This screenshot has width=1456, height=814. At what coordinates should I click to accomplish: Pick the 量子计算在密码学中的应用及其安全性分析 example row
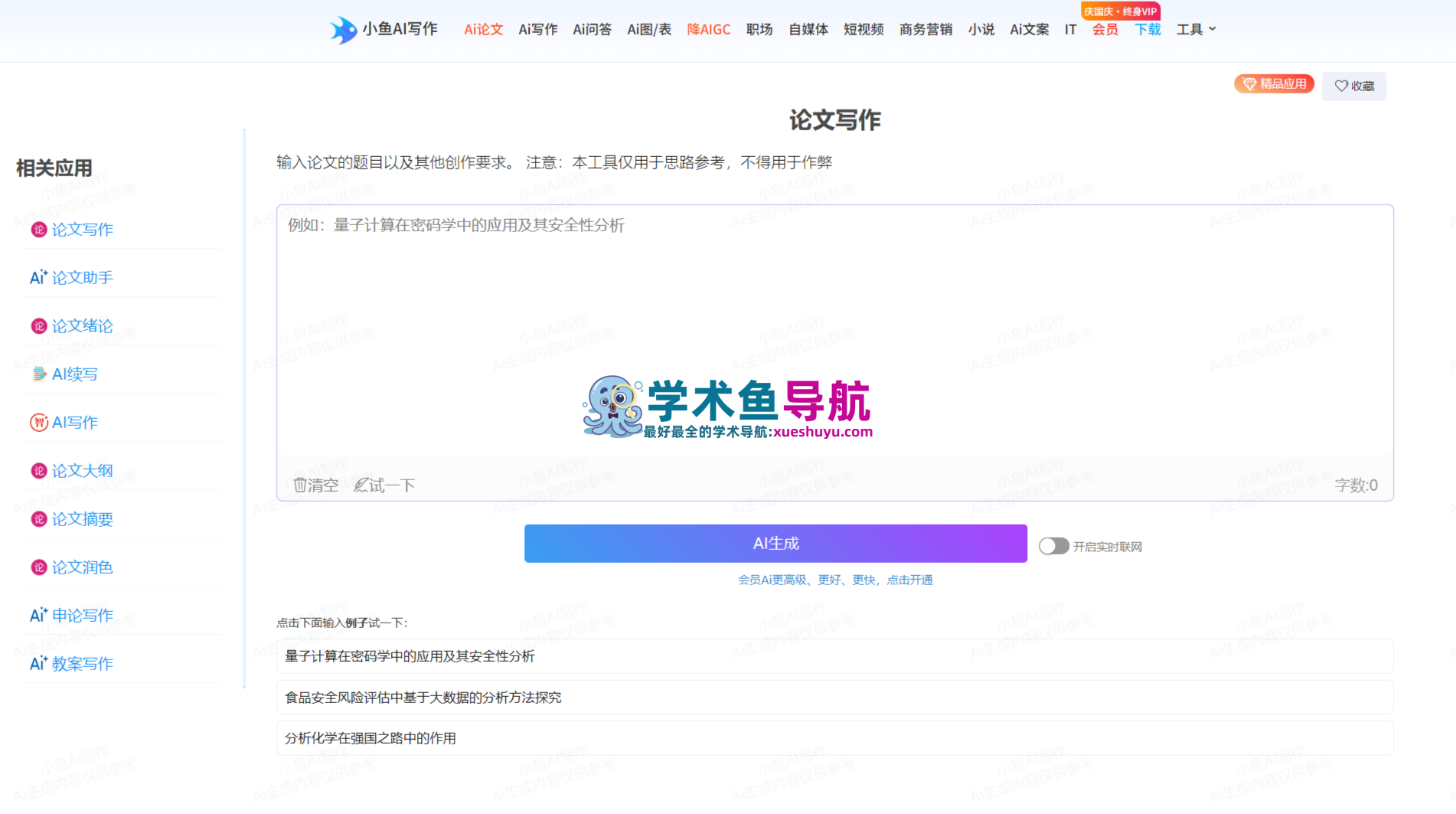tap(834, 656)
